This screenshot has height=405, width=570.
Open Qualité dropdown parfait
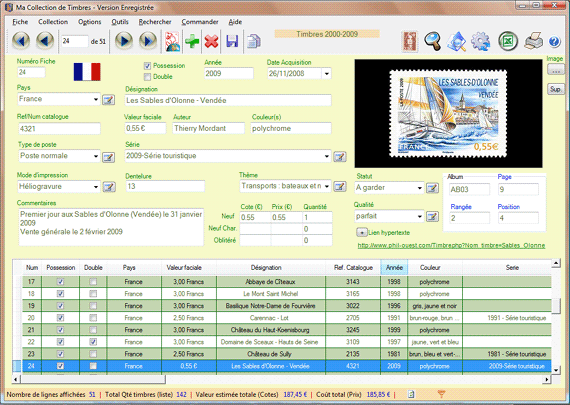pos(420,217)
